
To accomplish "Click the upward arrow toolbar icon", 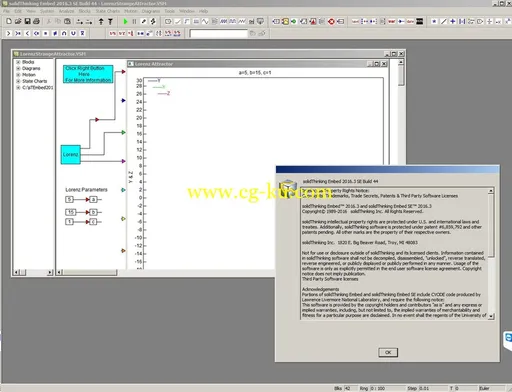I will pyautogui.click(x=101, y=21).
